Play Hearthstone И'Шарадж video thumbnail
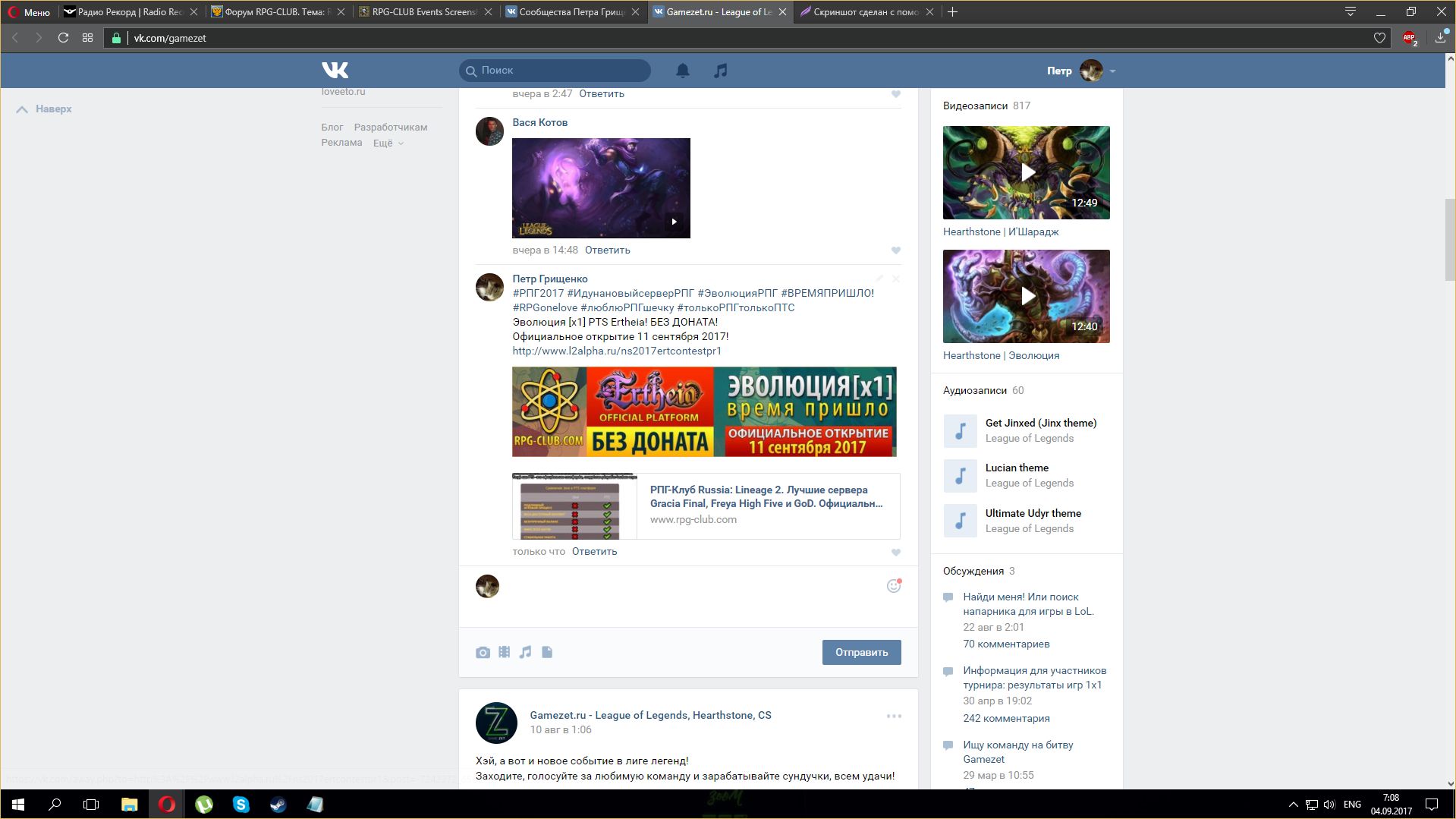The width and height of the screenshot is (1456, 819). [1026, 172]
